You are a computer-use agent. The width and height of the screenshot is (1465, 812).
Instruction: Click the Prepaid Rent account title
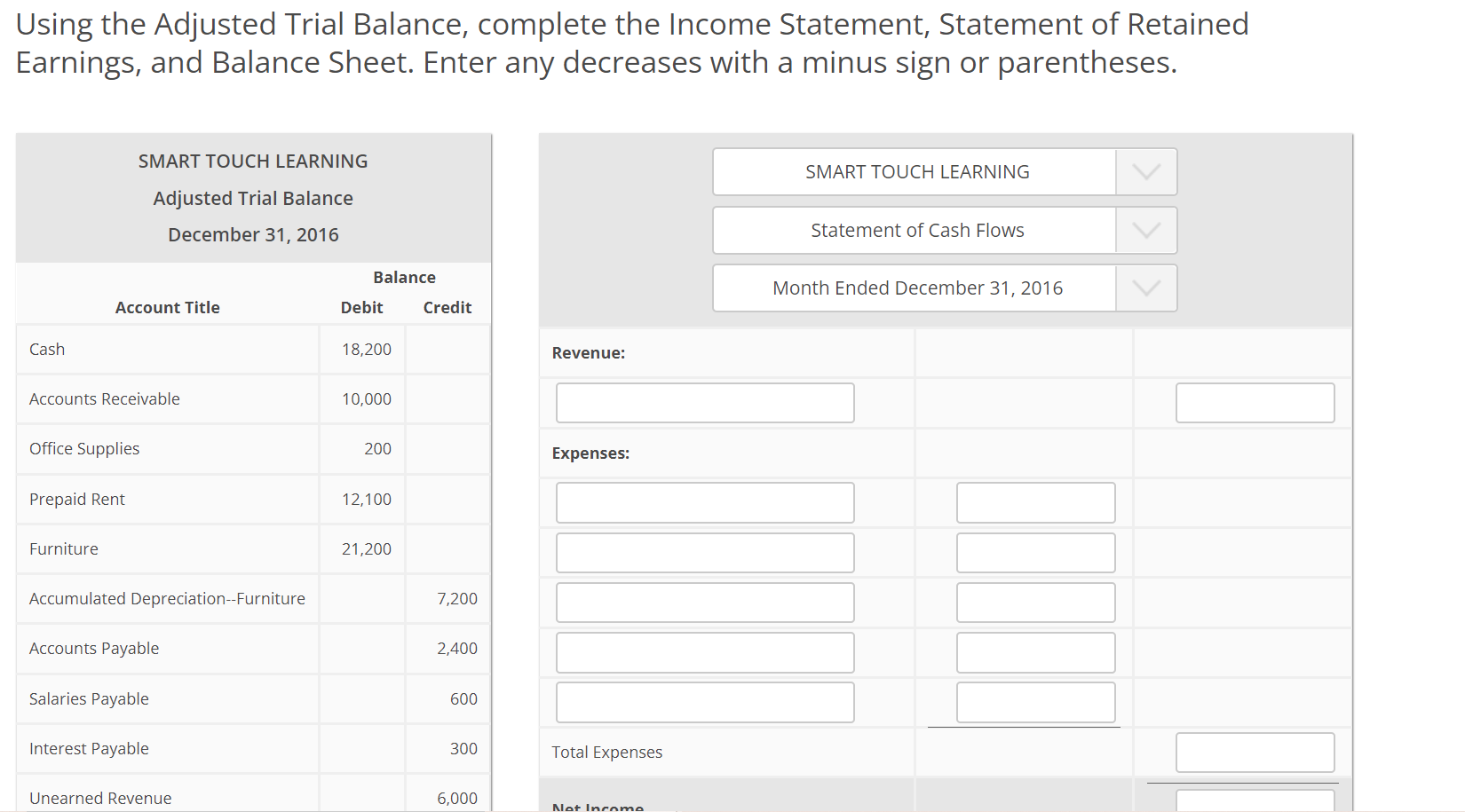tap(77, 499)
